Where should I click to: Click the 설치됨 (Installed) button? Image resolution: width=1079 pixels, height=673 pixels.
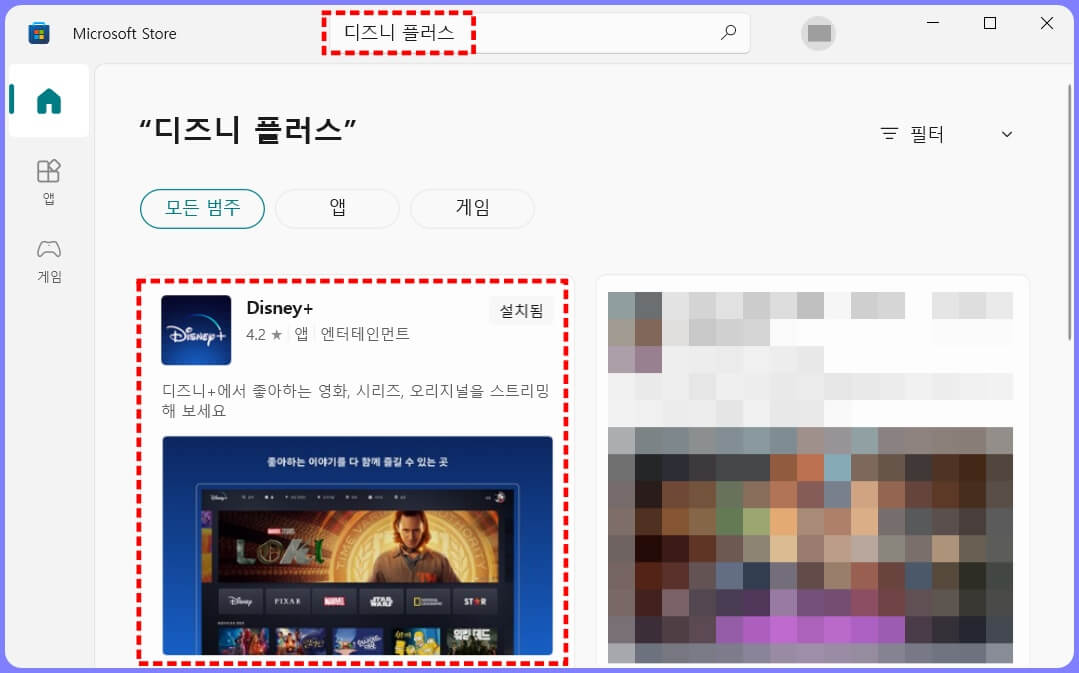[520, 311]
